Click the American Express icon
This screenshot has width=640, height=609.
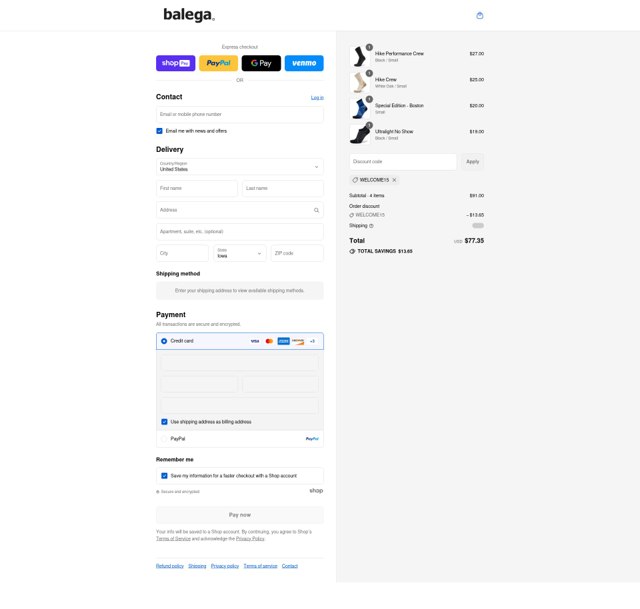click(x=283, y=341)
